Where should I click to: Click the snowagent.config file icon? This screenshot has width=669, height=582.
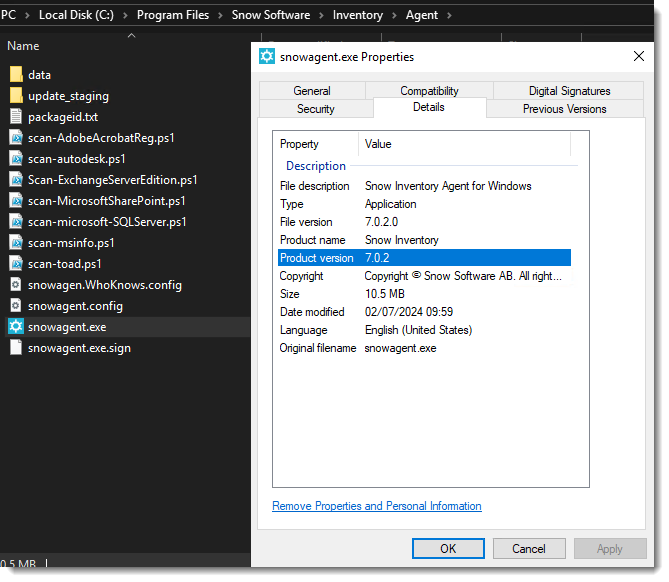tap(16, 306)
